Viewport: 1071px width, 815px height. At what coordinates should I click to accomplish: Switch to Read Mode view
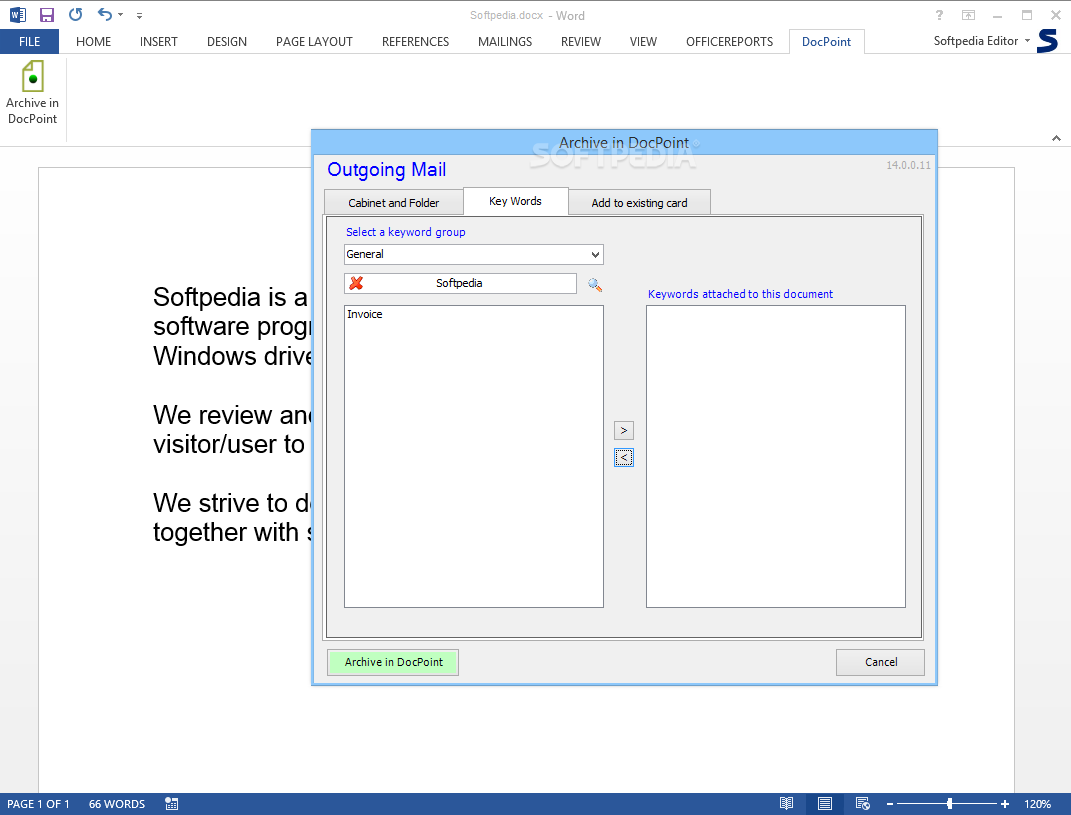click(x=787, y=804)
